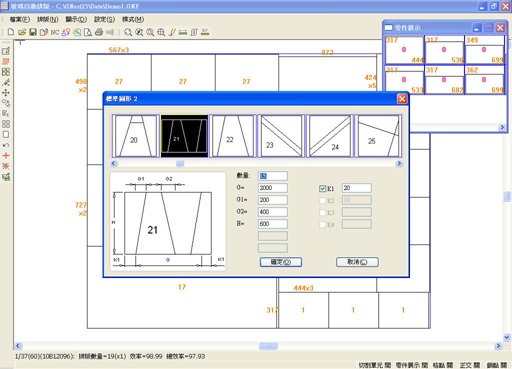The height and width of the screenshot is (369, 512).
Task: Click the print preview toolbar icon
Action: coord(88,32)
